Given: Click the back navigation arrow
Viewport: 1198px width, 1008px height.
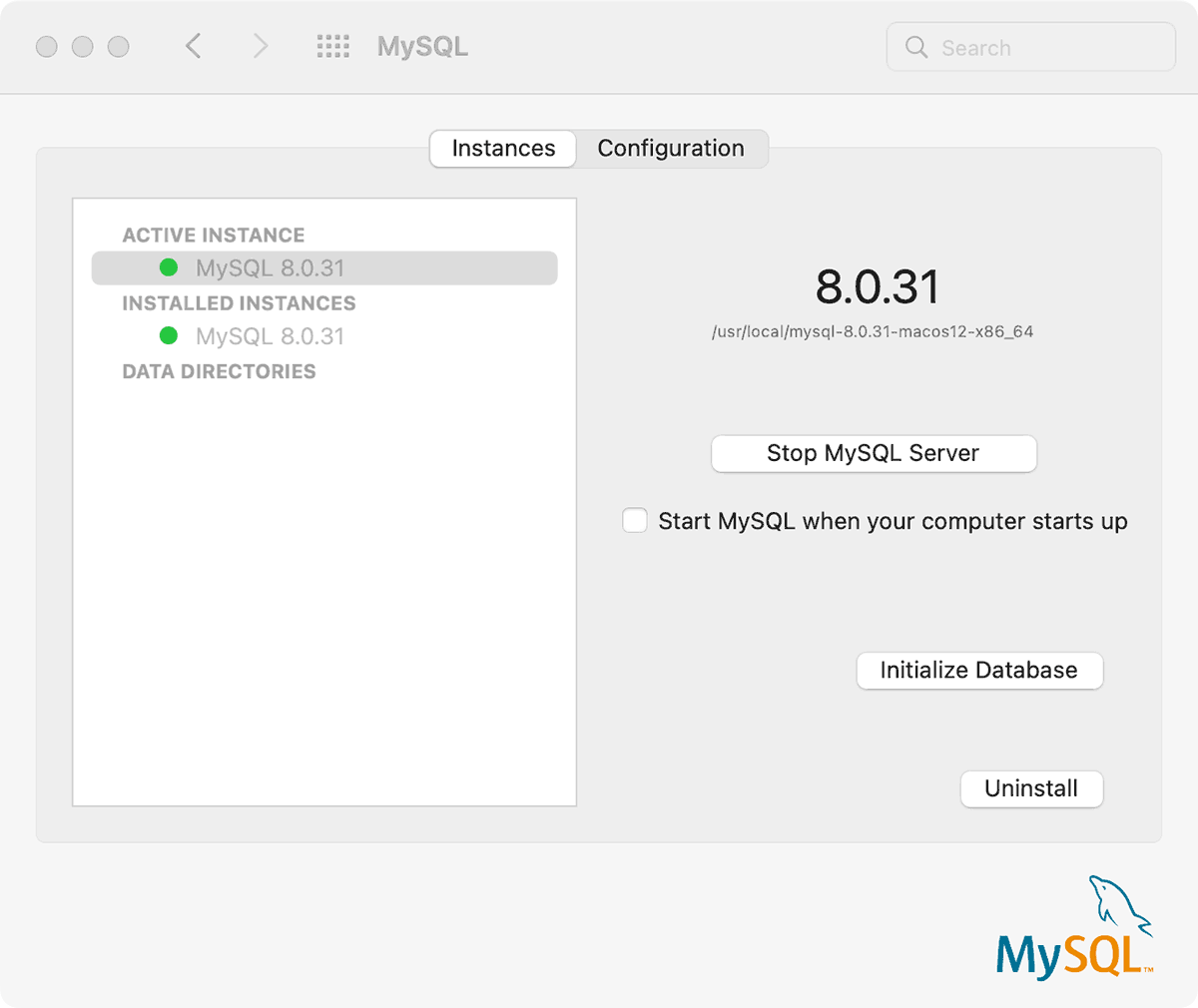Looking at the screenshot, I should (193, 46).
